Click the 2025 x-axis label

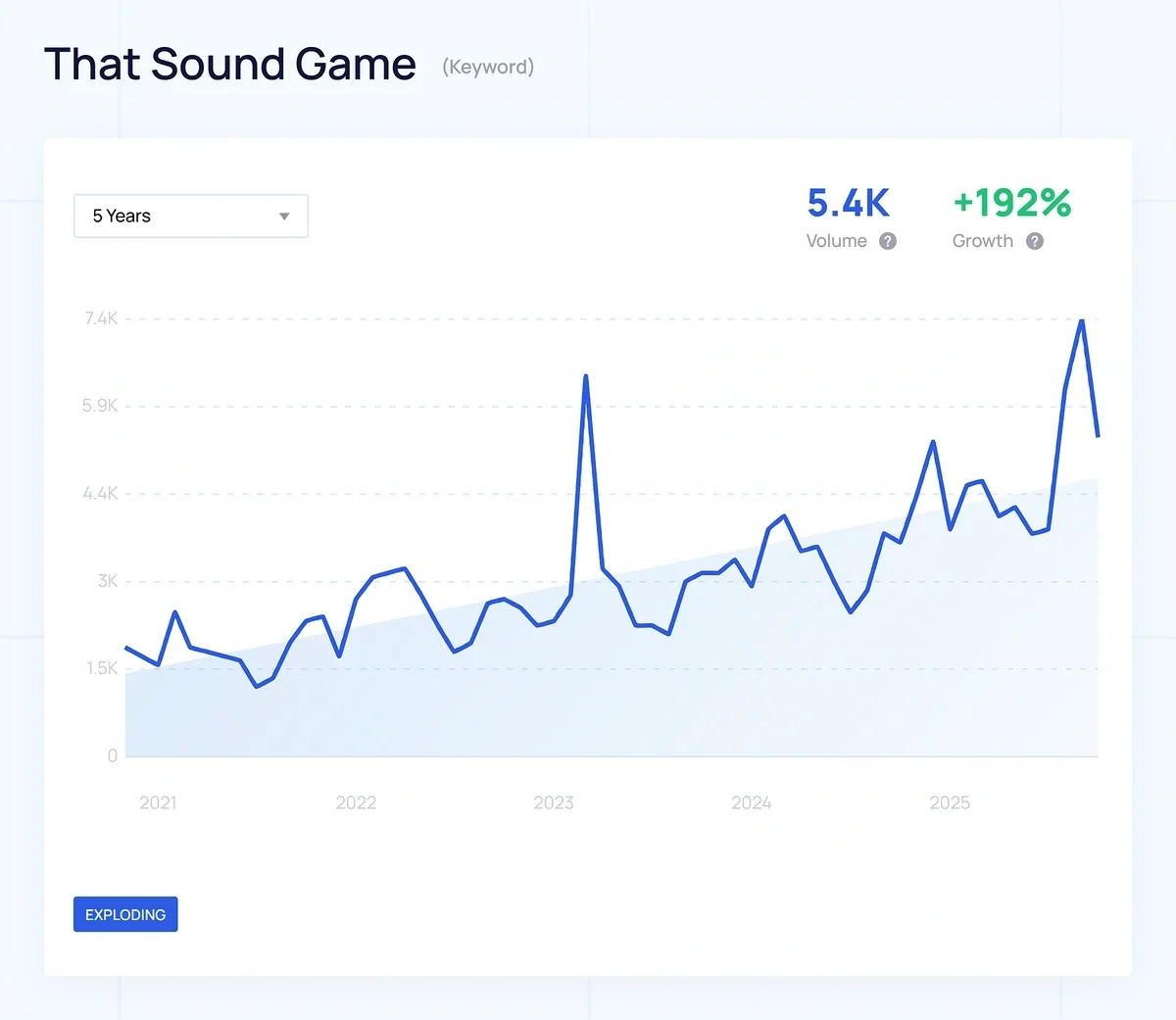pos(949,802)
